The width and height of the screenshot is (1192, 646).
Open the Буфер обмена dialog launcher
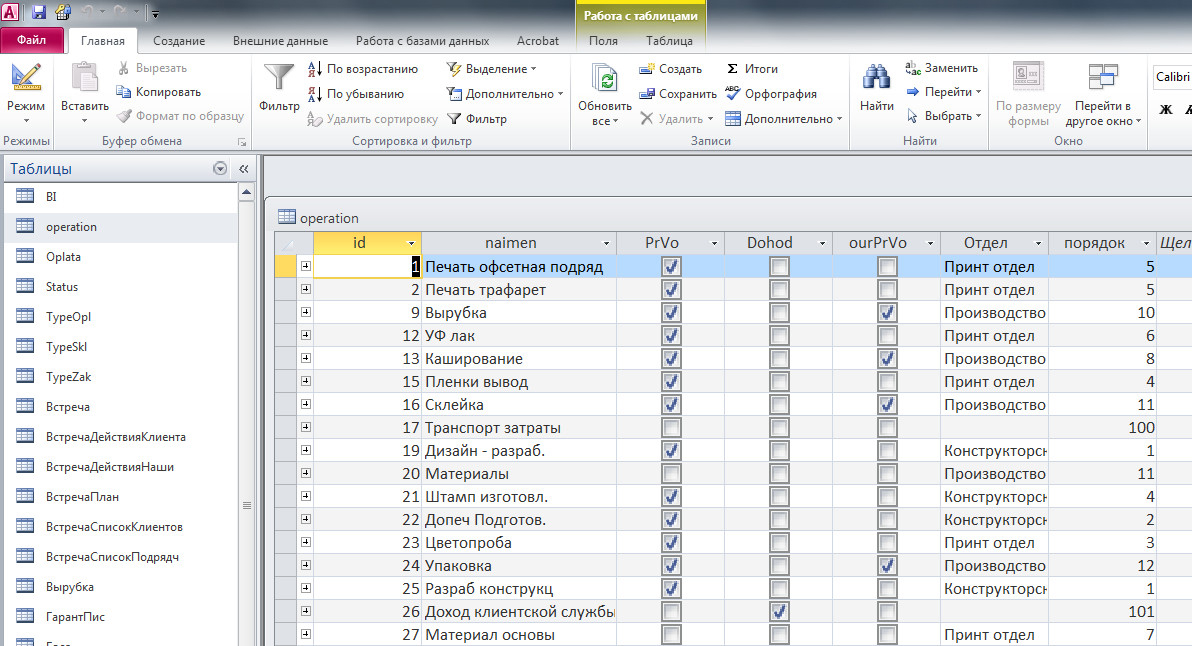click(242, 142)
